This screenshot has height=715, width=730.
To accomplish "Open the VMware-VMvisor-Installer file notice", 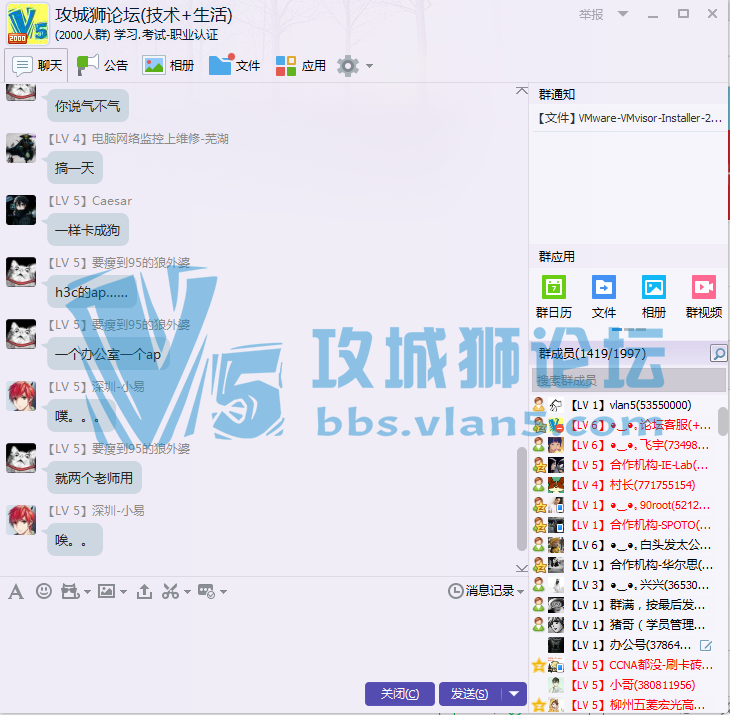I will pos(629,118).
